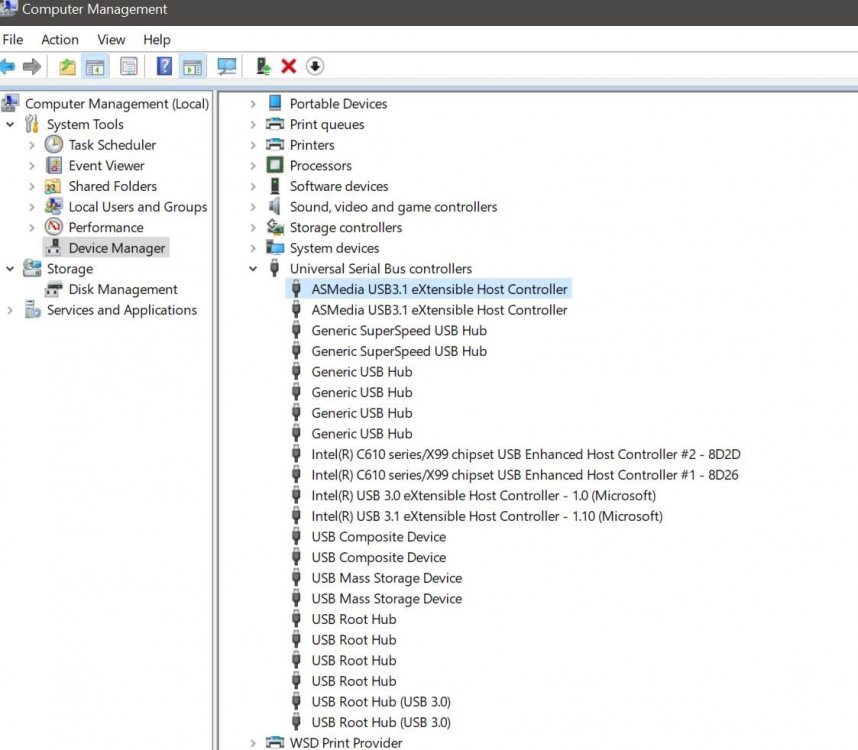Click the Up one level folder icon
Image resolution: width=858 pixels, height=750 pixels.
[67, 67]
